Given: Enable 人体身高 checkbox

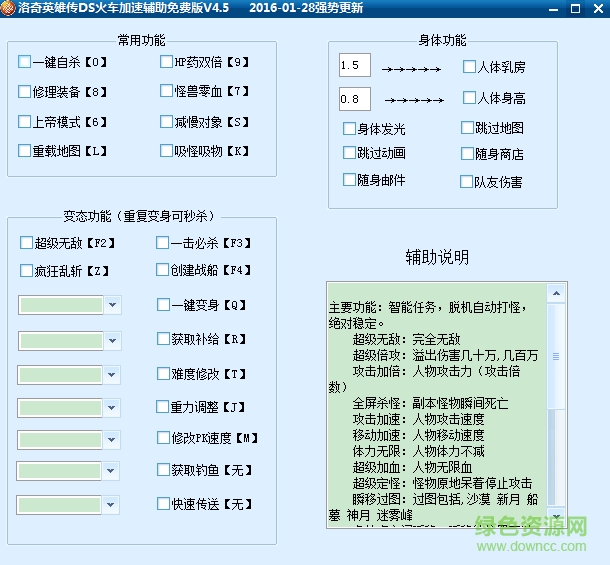Looking at the screenshot, I should (469, 97).
